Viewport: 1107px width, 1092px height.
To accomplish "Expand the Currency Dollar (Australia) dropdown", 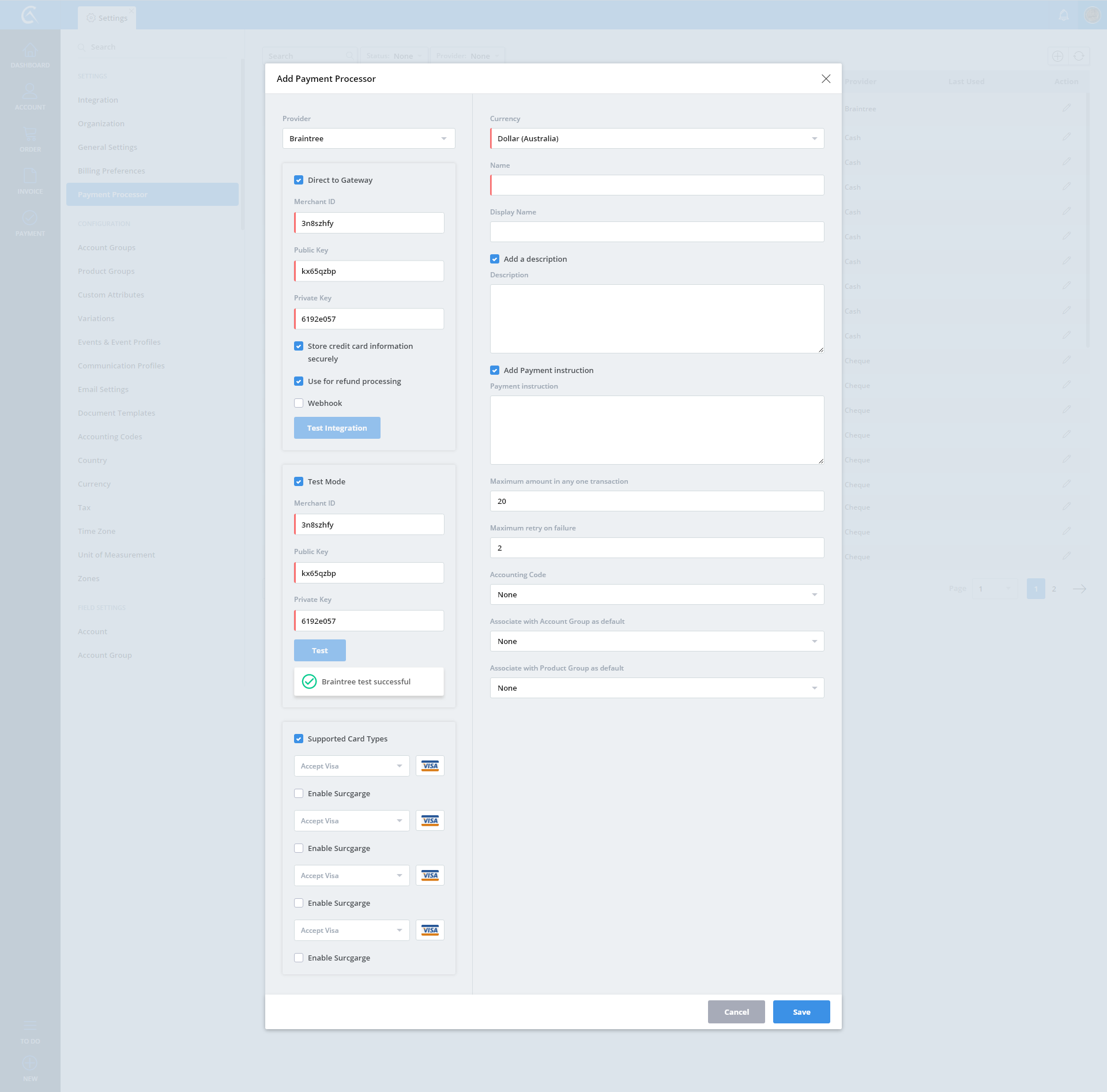I will coord(657,138).
